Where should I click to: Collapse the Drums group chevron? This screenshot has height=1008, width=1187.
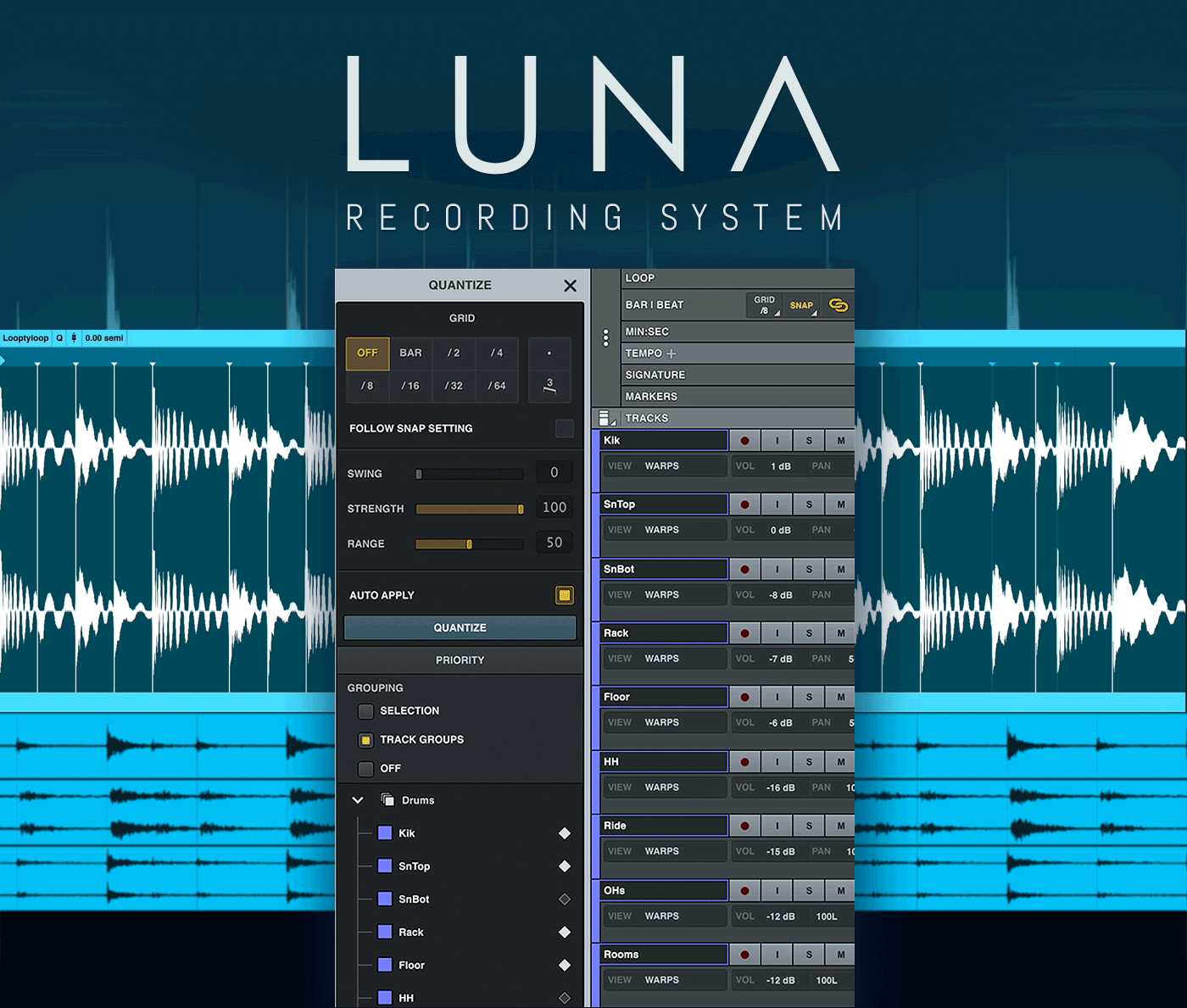[x=358, y=800]
